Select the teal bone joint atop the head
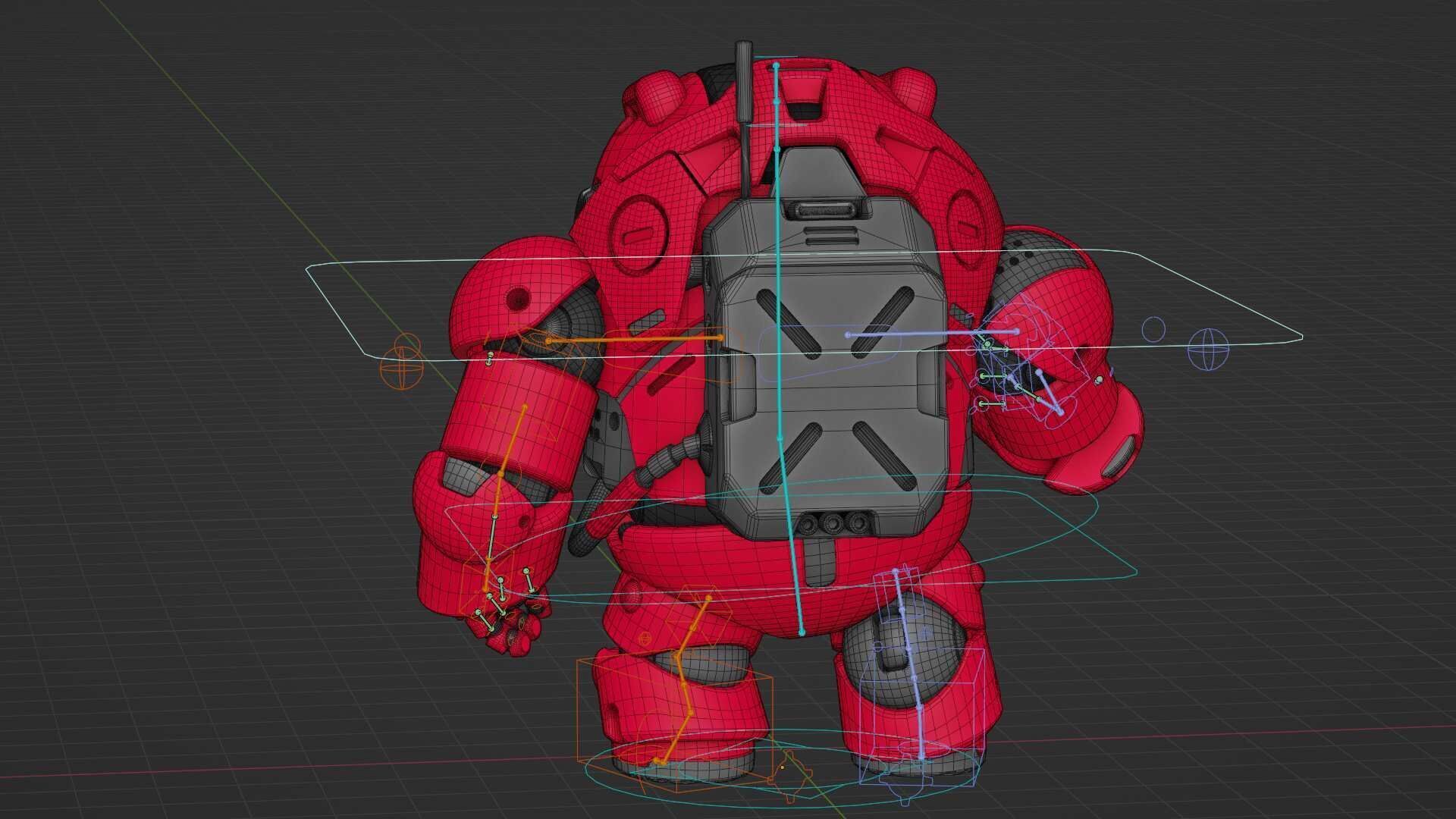Viewport: 1456px width, 819px height. 776,67
